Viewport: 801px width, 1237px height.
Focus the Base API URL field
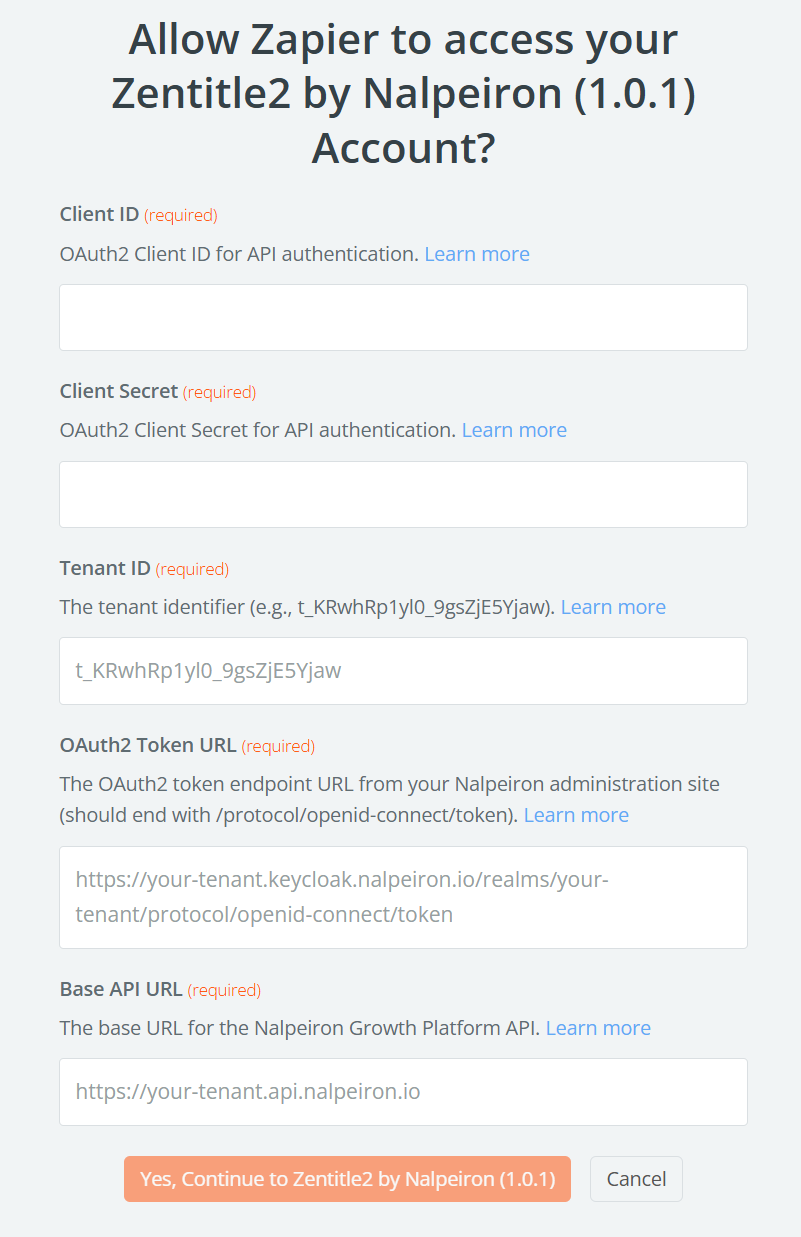tap(403, 1091)
